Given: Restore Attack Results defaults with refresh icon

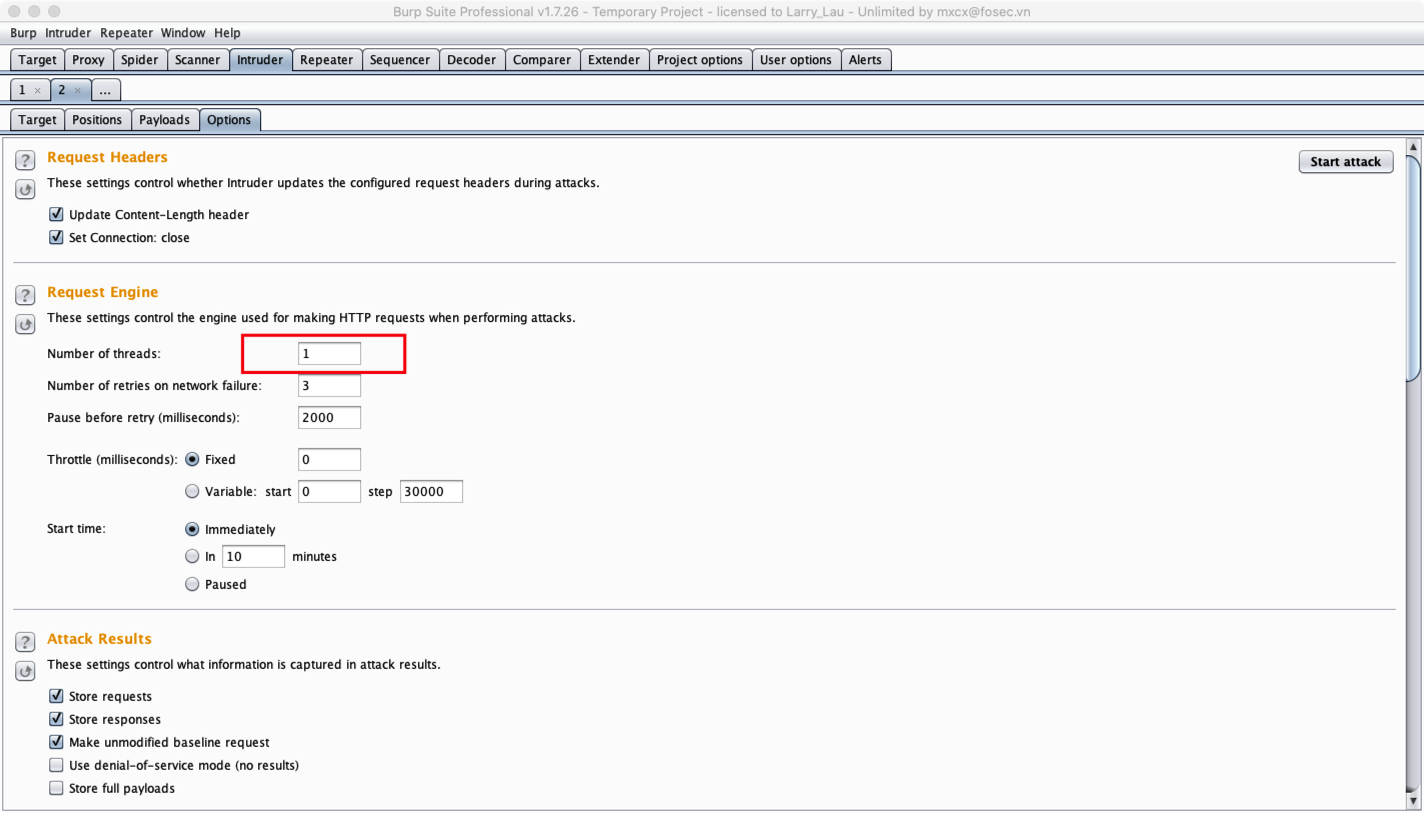Looking at the screenshot, I should (25, 671).
